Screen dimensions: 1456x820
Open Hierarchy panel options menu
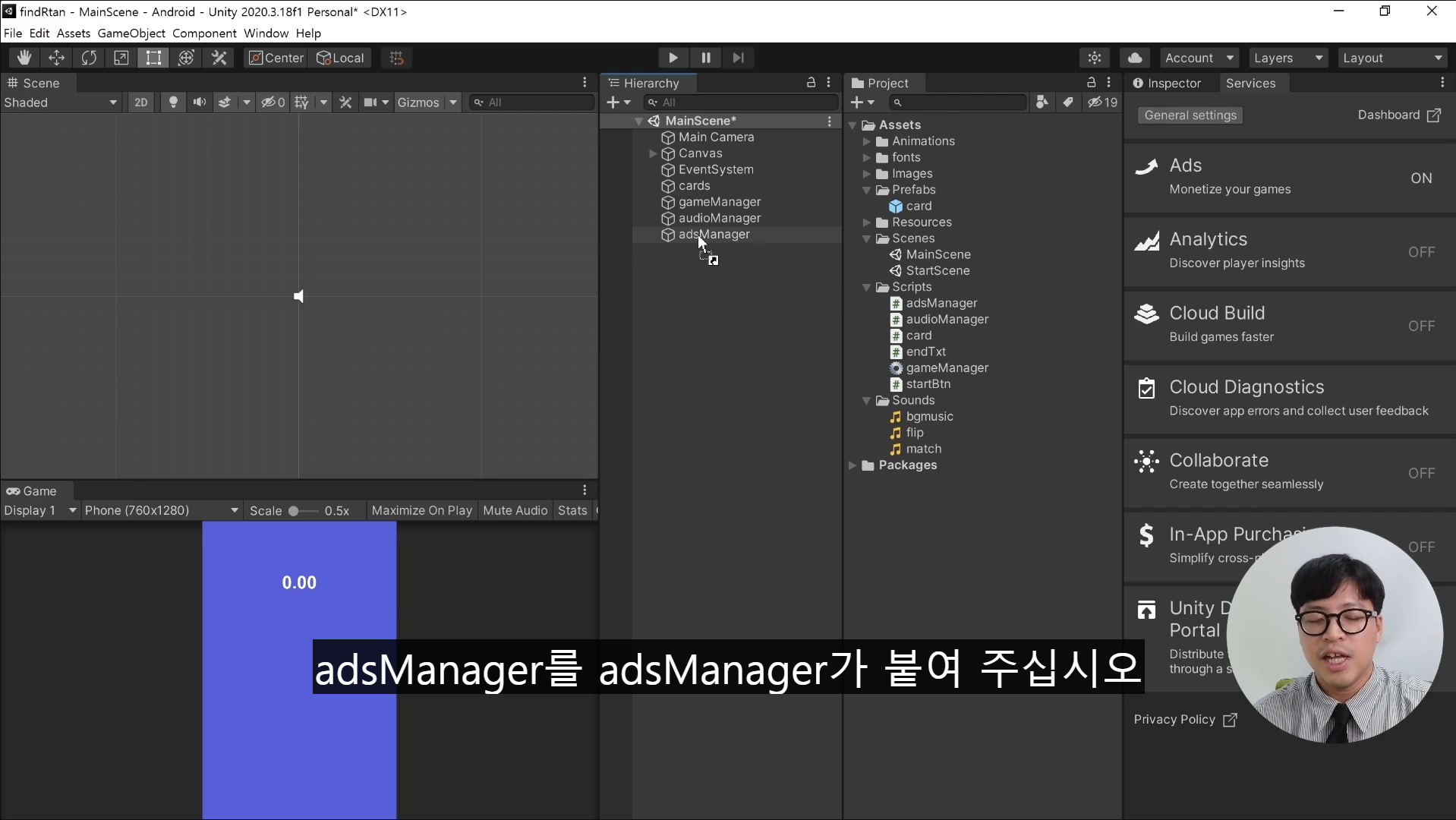pyautogui.click(x=829, y=83)
